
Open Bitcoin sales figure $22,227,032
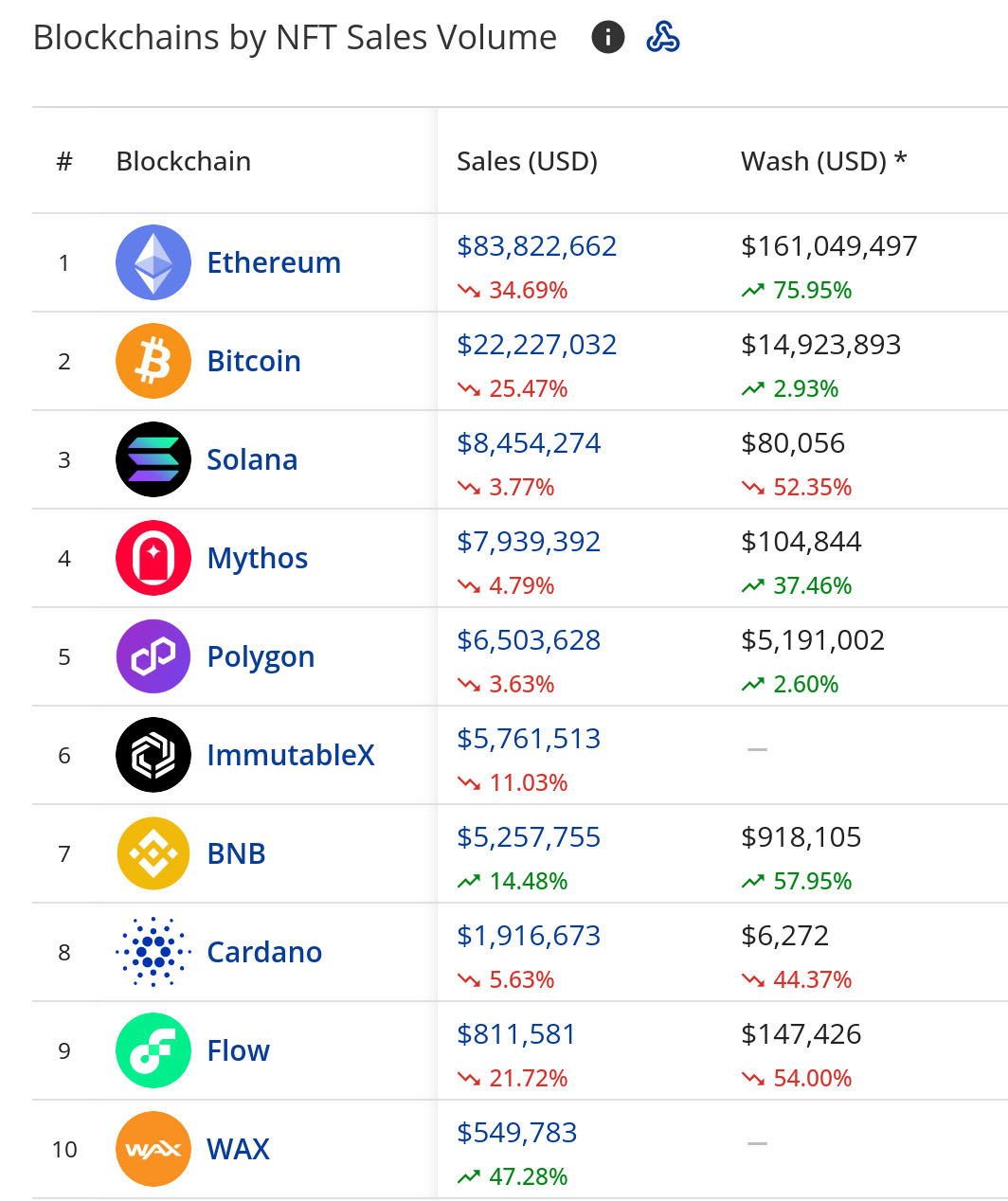(x=536, y=345)
